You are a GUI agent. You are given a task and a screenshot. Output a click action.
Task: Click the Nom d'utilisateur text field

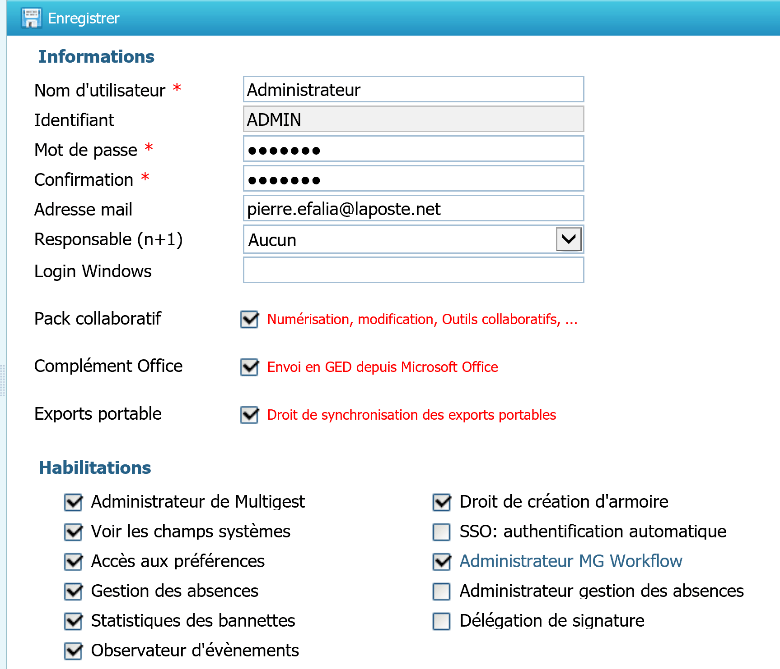413,90
